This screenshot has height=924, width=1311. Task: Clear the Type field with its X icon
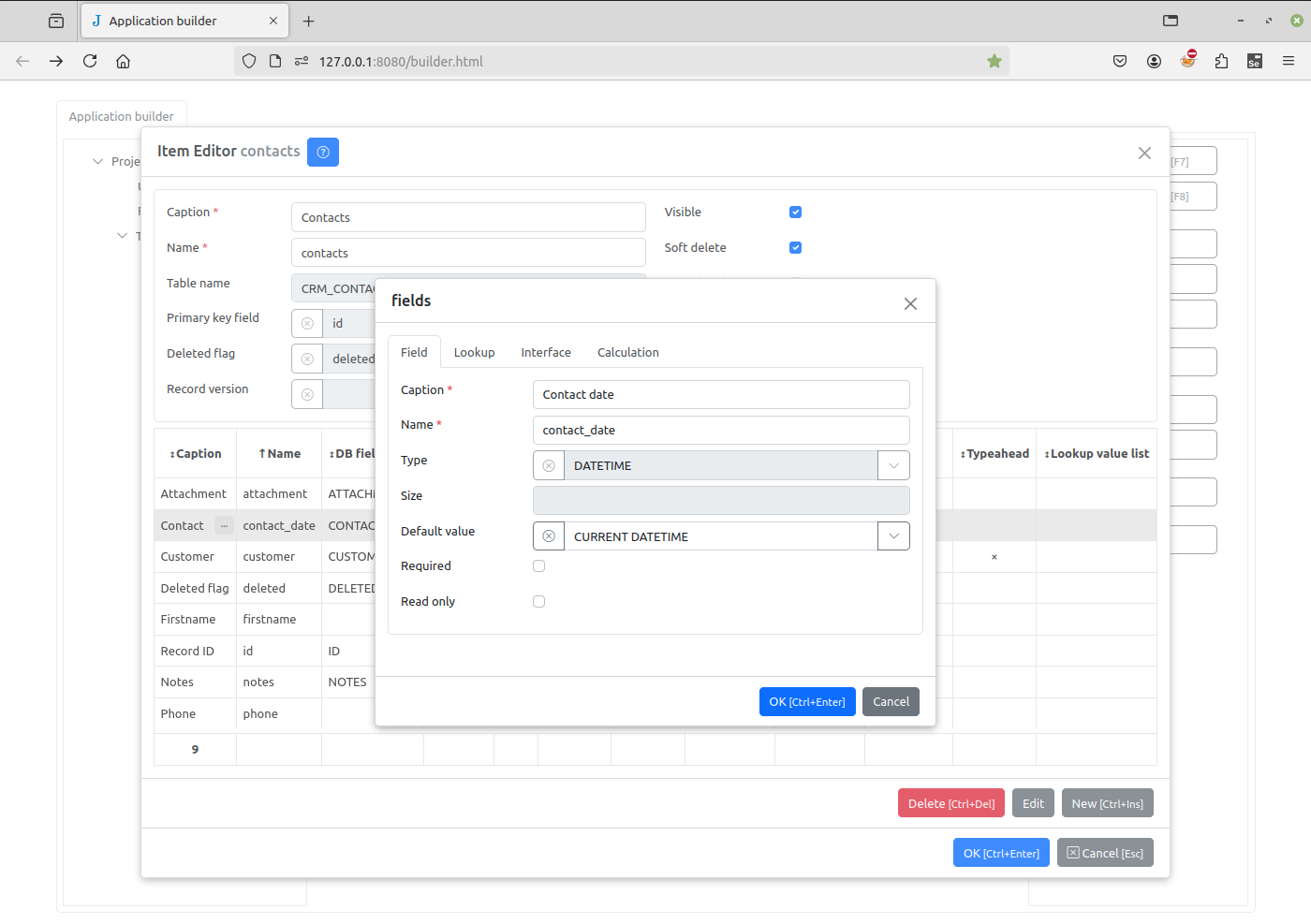(549, 465)
